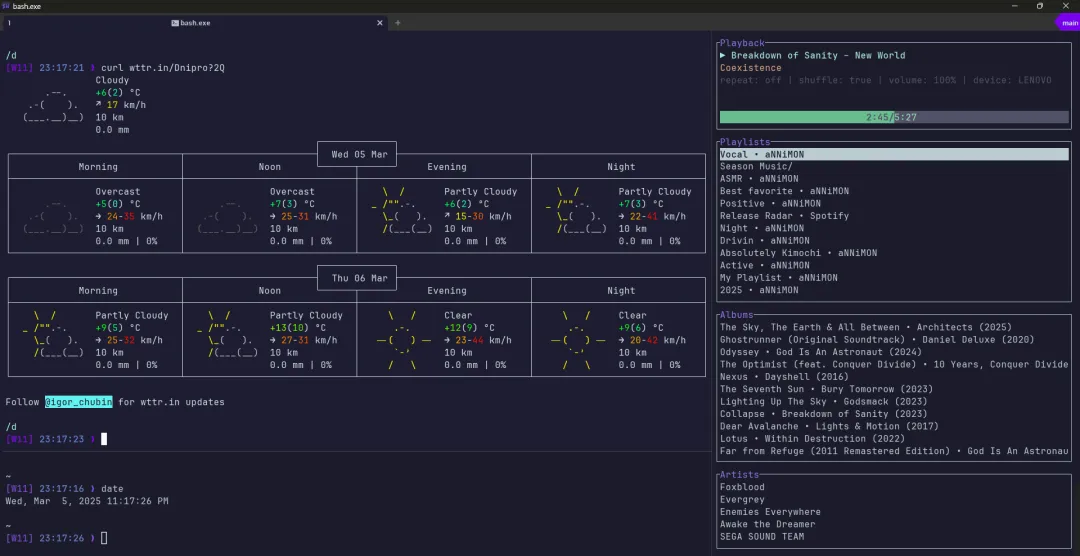The height and width of the screenshot is (556, 1080).
Task: Select artist Foxblood
Action: tap(742, 487)
